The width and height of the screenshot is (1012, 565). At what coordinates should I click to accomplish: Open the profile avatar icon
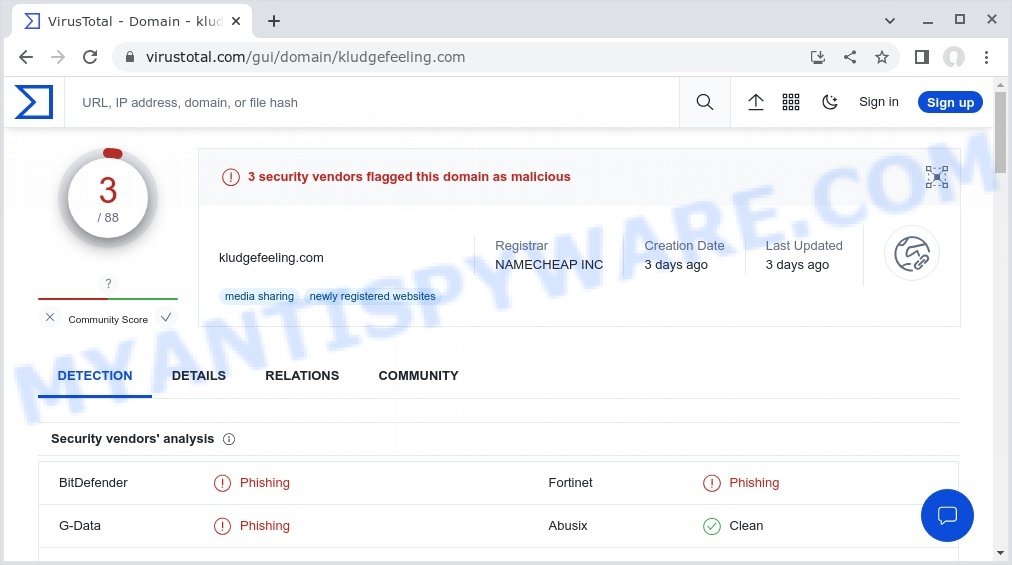(953, 57)
